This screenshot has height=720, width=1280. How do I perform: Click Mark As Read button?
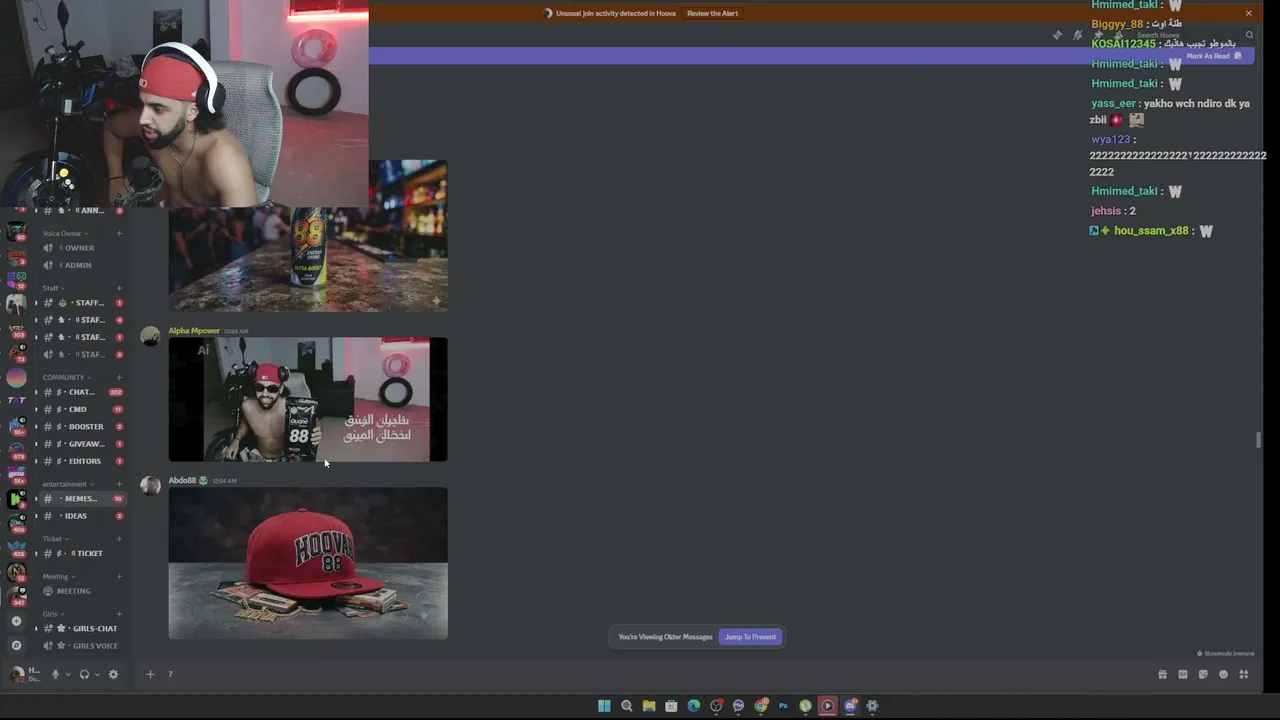1213,56
